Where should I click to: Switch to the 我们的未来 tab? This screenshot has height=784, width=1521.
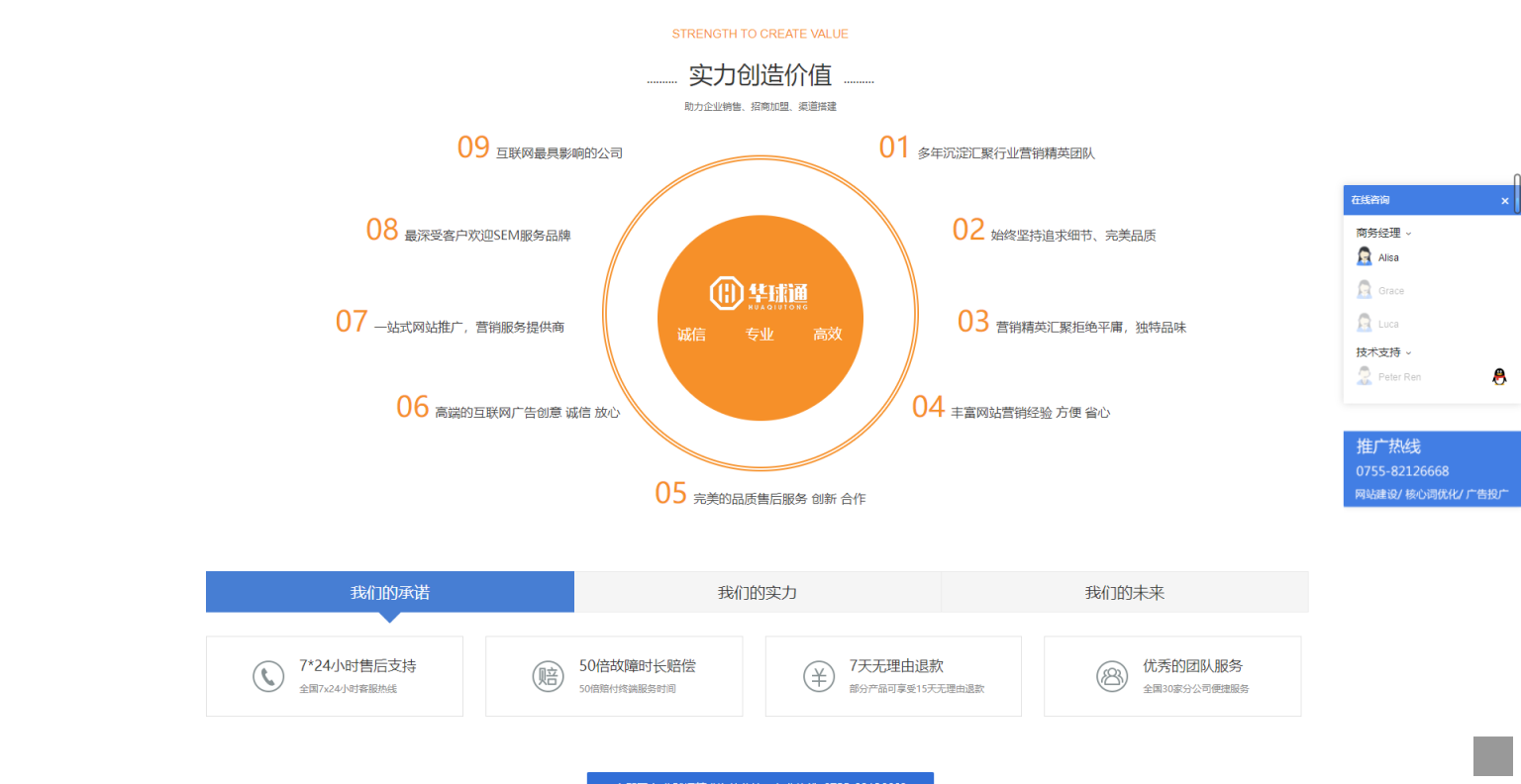(1125, 592)
